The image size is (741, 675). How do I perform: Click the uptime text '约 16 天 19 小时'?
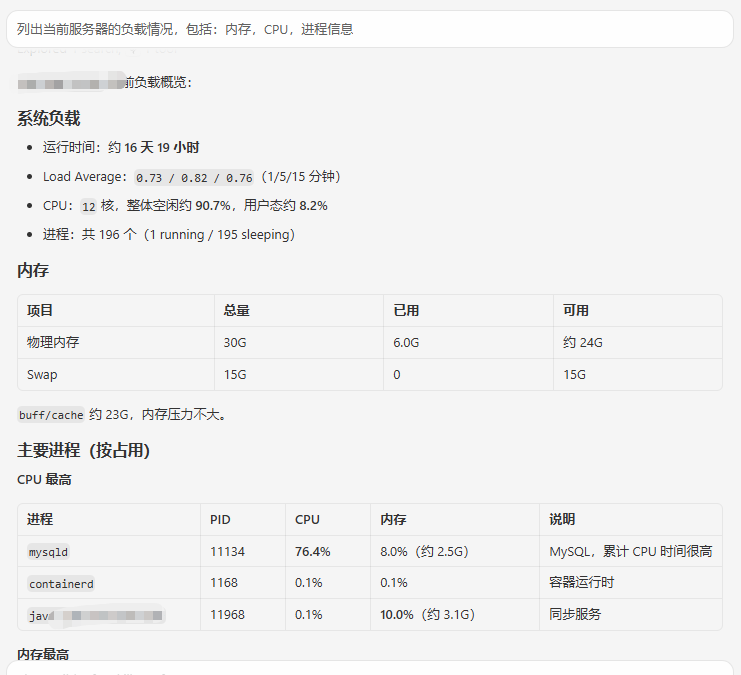click(154, 147)
